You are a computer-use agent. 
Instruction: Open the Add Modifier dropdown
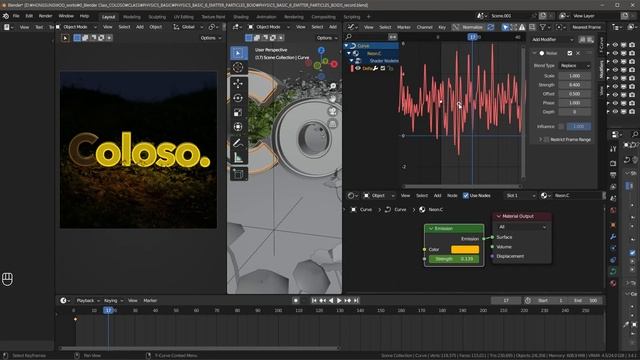pos(553,40)
